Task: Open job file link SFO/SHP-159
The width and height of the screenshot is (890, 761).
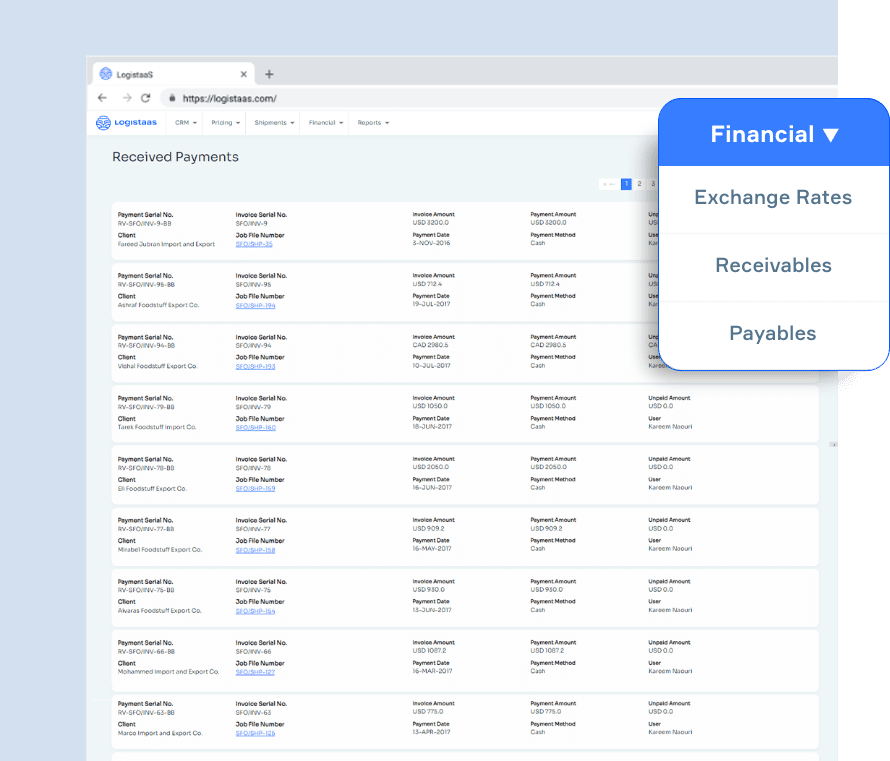Action: pos(255,489)
